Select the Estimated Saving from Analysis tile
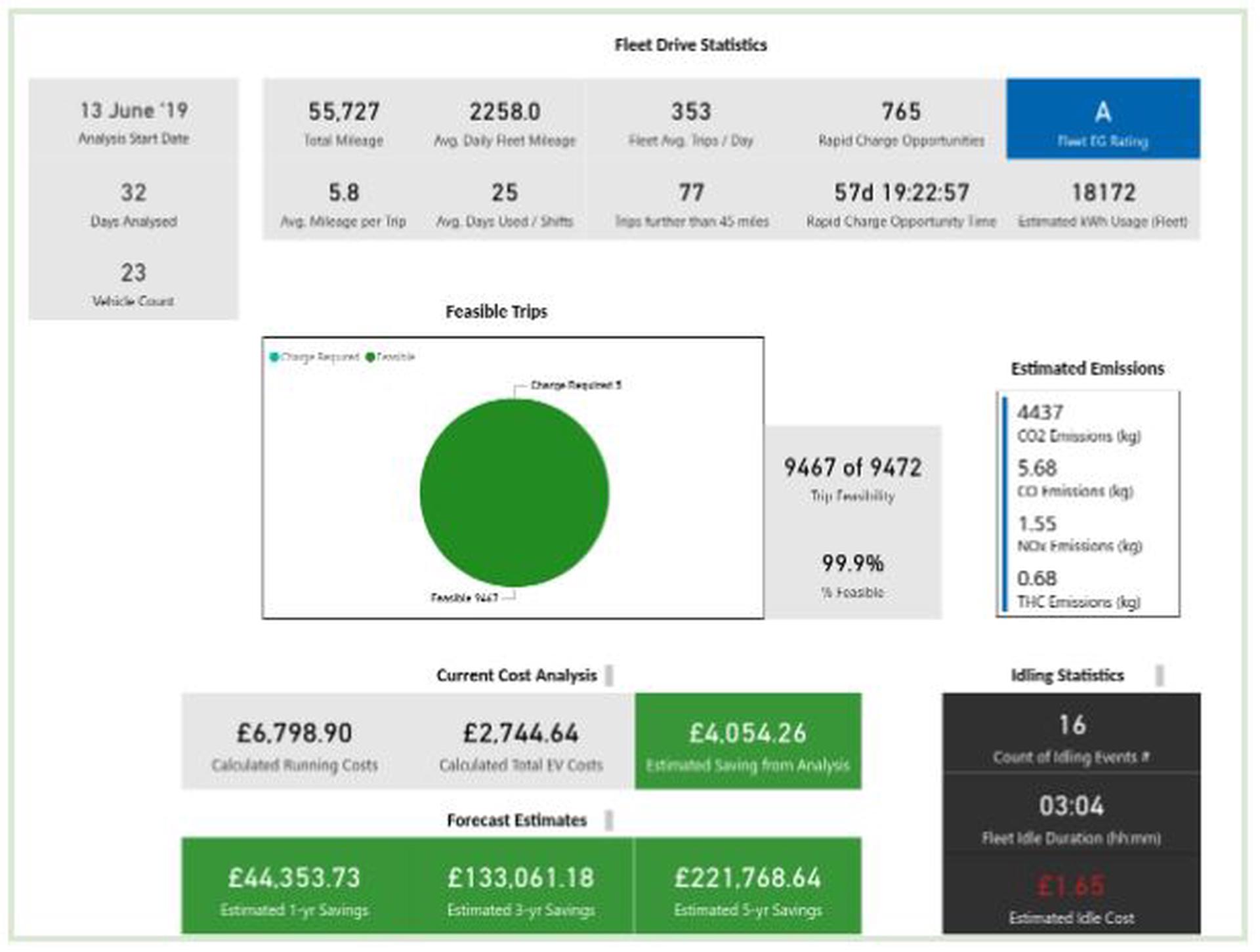 747,741
